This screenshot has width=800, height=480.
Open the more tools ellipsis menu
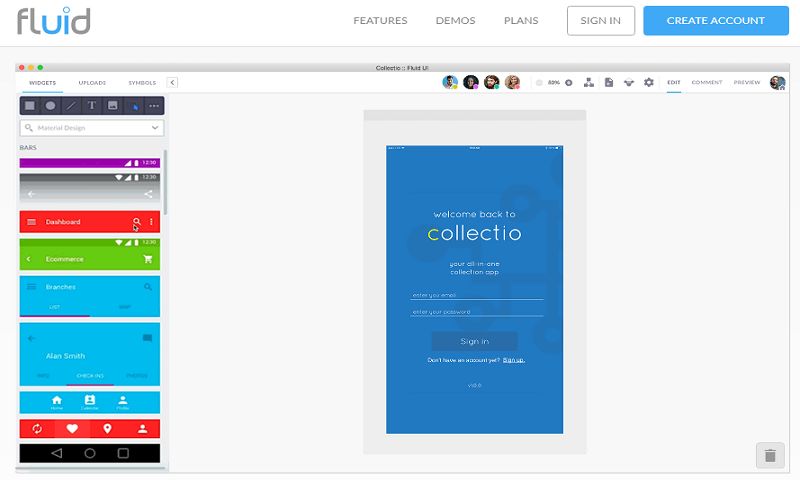[x=154, y=105]
